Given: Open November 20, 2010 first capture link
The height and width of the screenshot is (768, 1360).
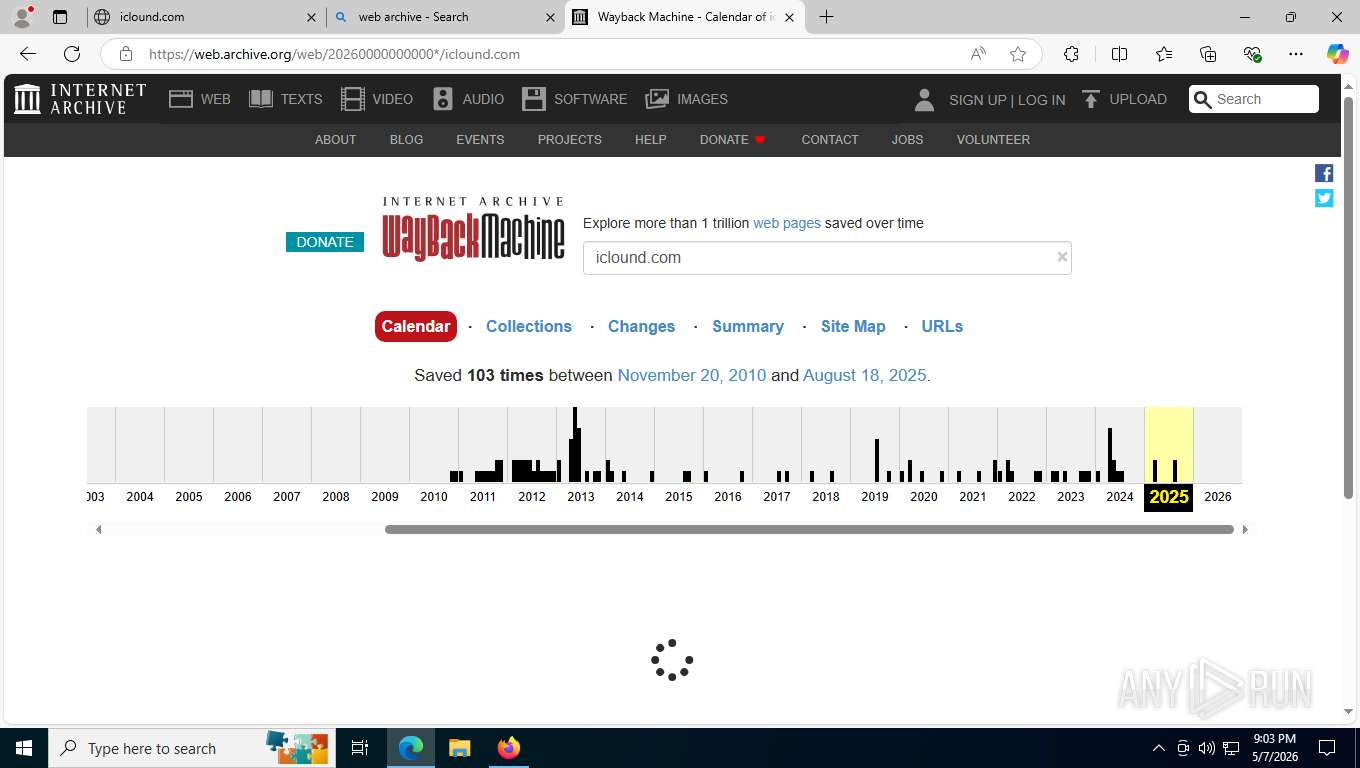Looking at the screenshot, I should point(692,375).
